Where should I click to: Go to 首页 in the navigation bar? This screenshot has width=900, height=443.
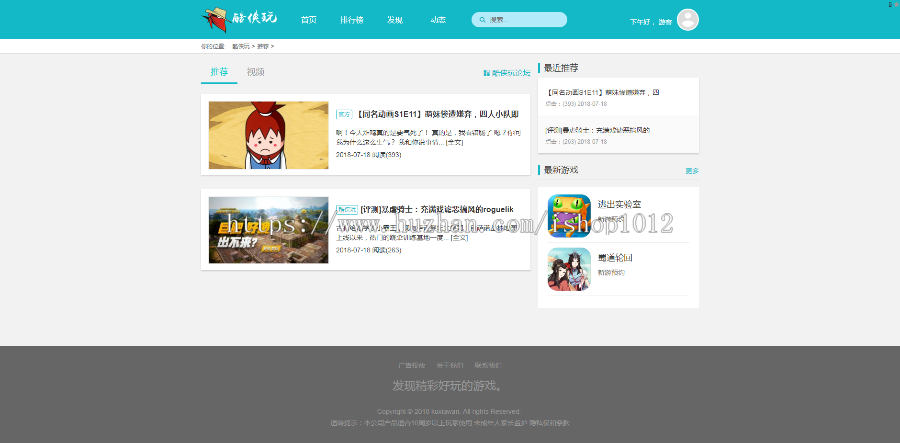(308, 20)
